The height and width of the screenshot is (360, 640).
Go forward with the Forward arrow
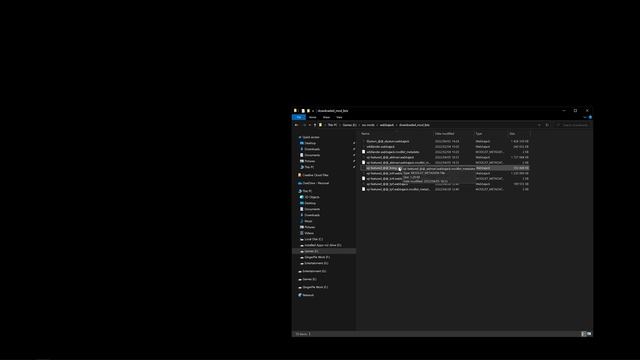tap(304, 125)
